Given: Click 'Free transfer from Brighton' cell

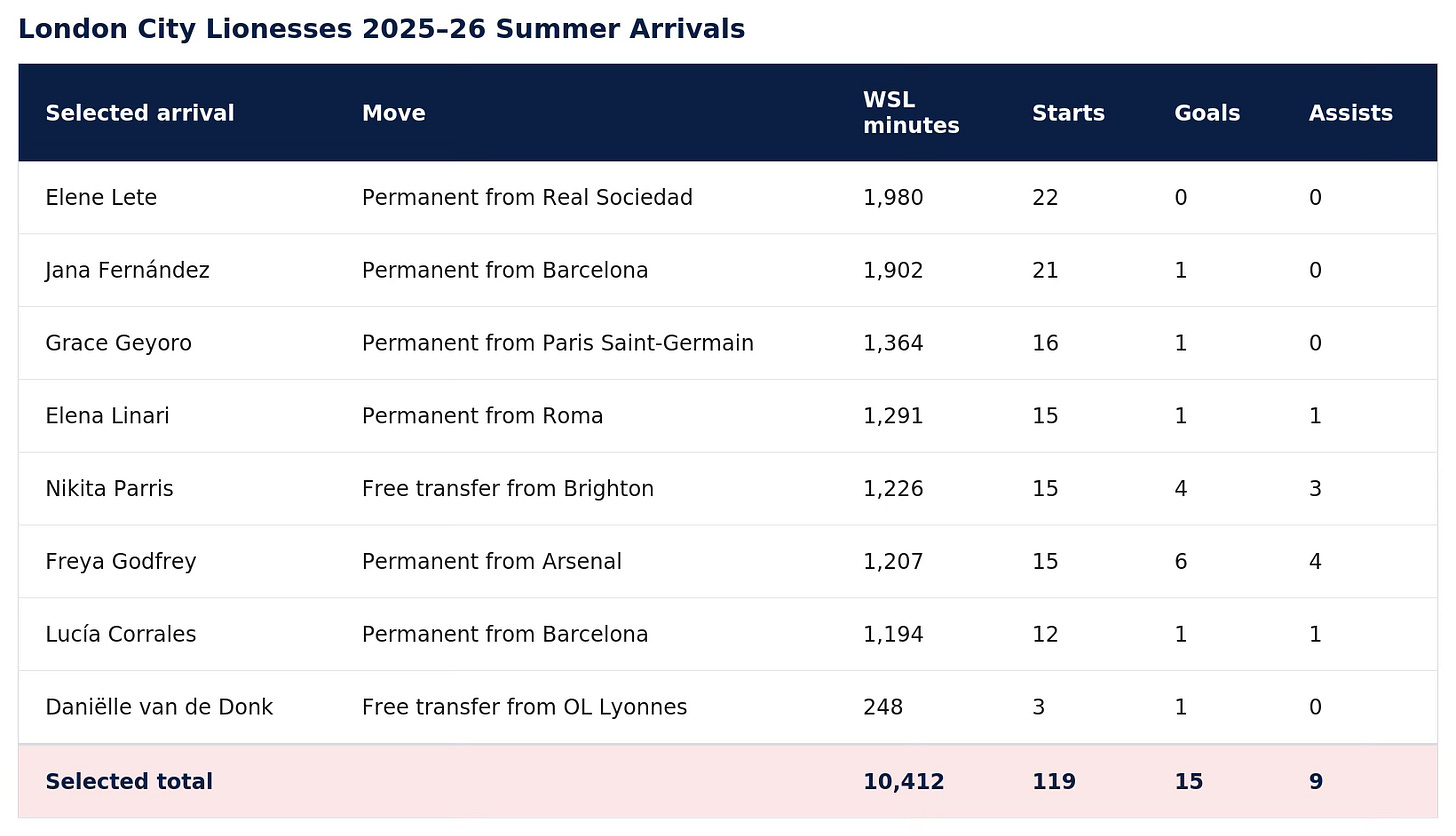Looking at the screenshot, I should pos(508,489).
